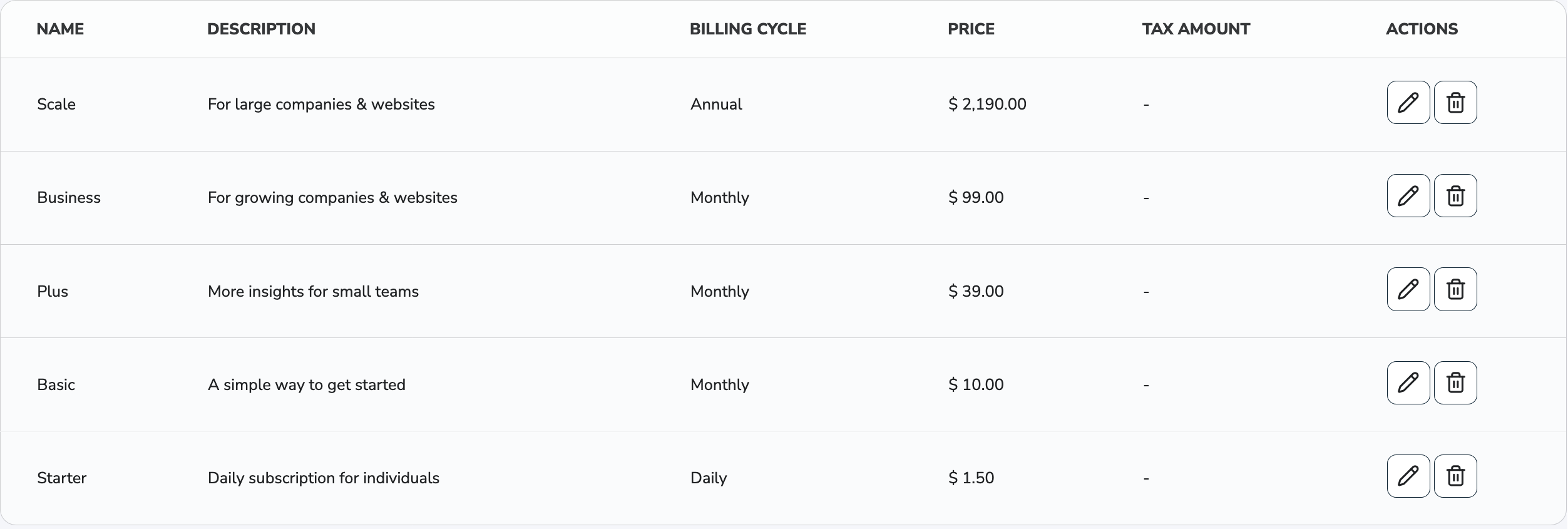Select the Business plan name
The width and height of the screenshot is (1568, 529).
coord(69,198)
